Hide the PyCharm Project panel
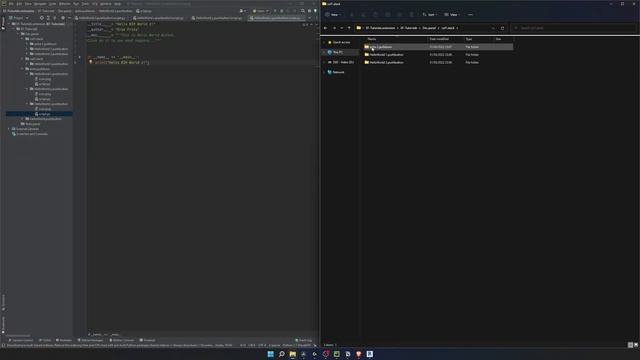The height and width of the screenshot is (360, 640). [69, 18]
